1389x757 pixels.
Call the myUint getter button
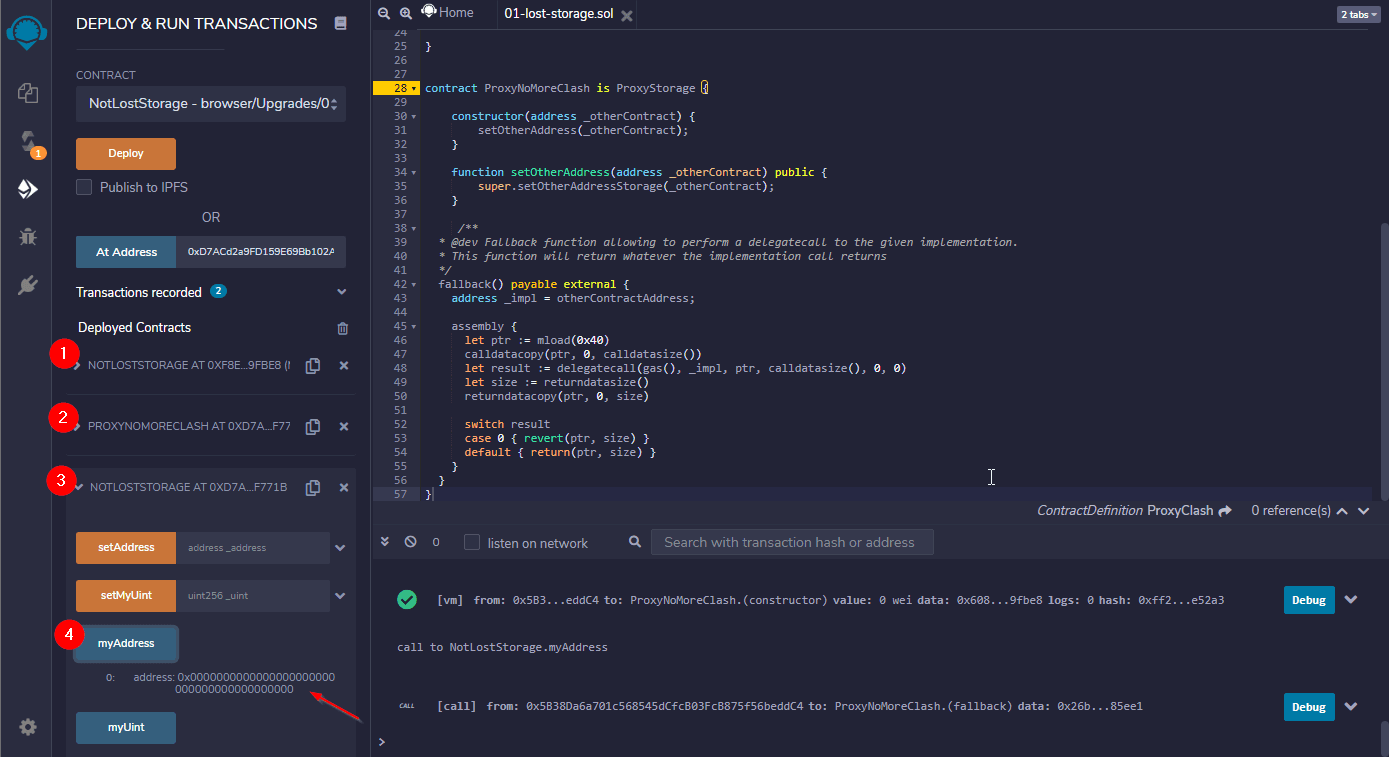point(126,728)
